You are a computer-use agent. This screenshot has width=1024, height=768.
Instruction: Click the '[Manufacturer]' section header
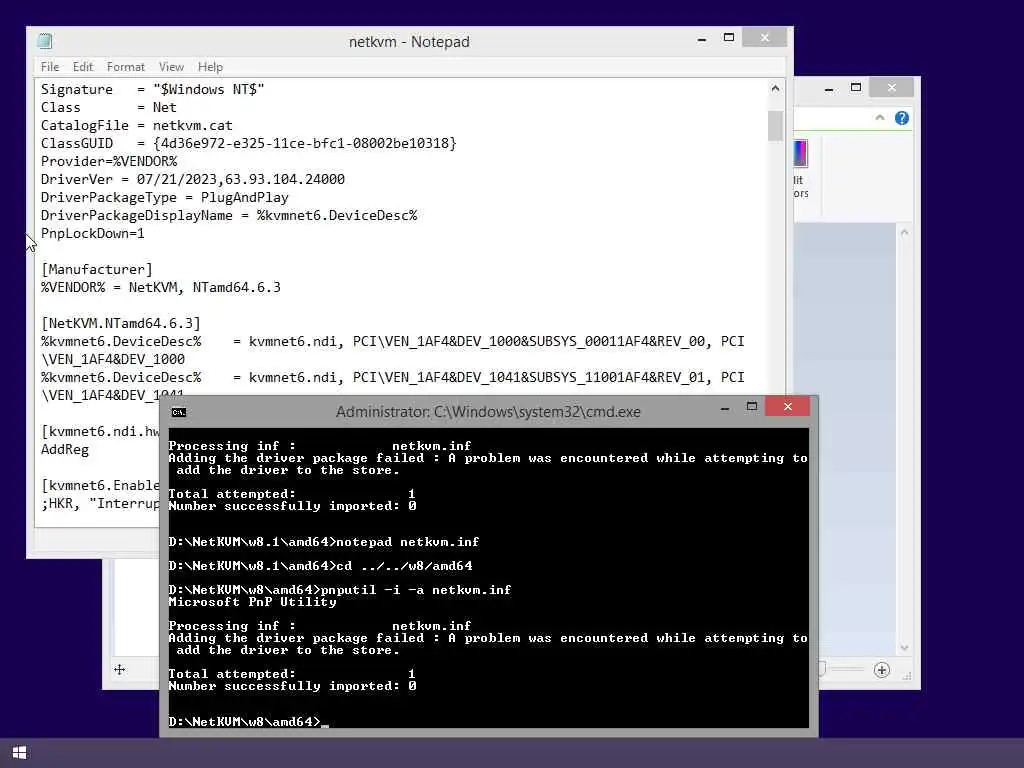click(97, 269)
